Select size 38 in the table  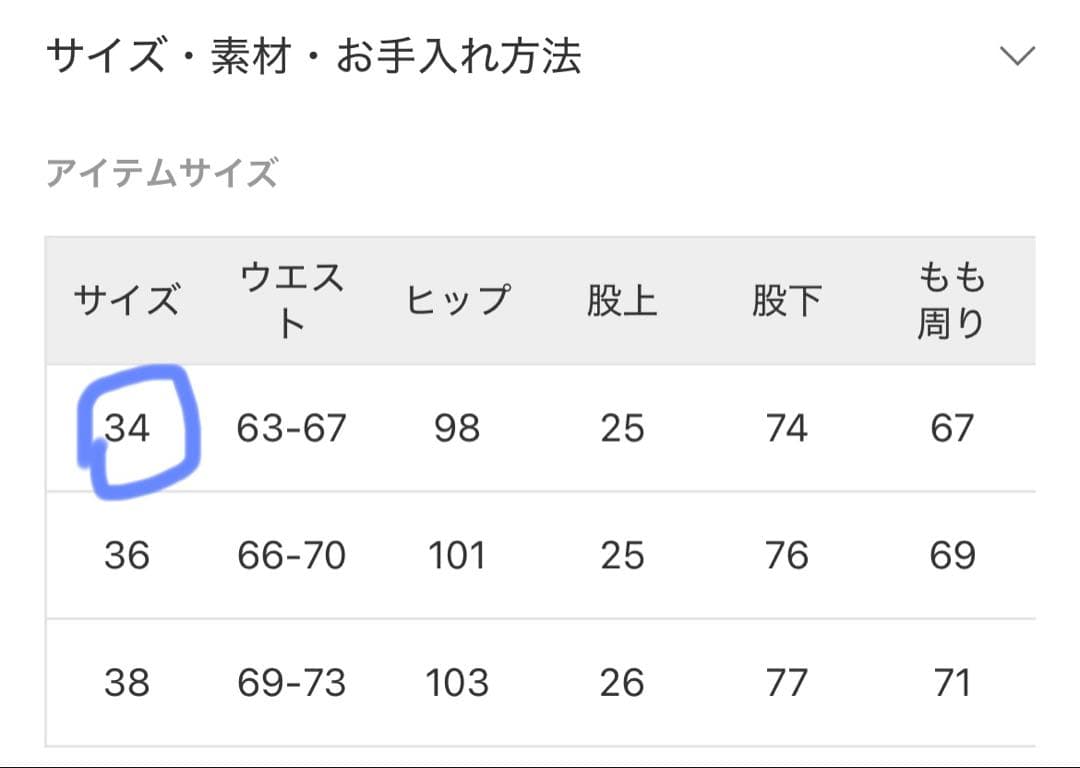pyautogui.click(x=127, y=683)
